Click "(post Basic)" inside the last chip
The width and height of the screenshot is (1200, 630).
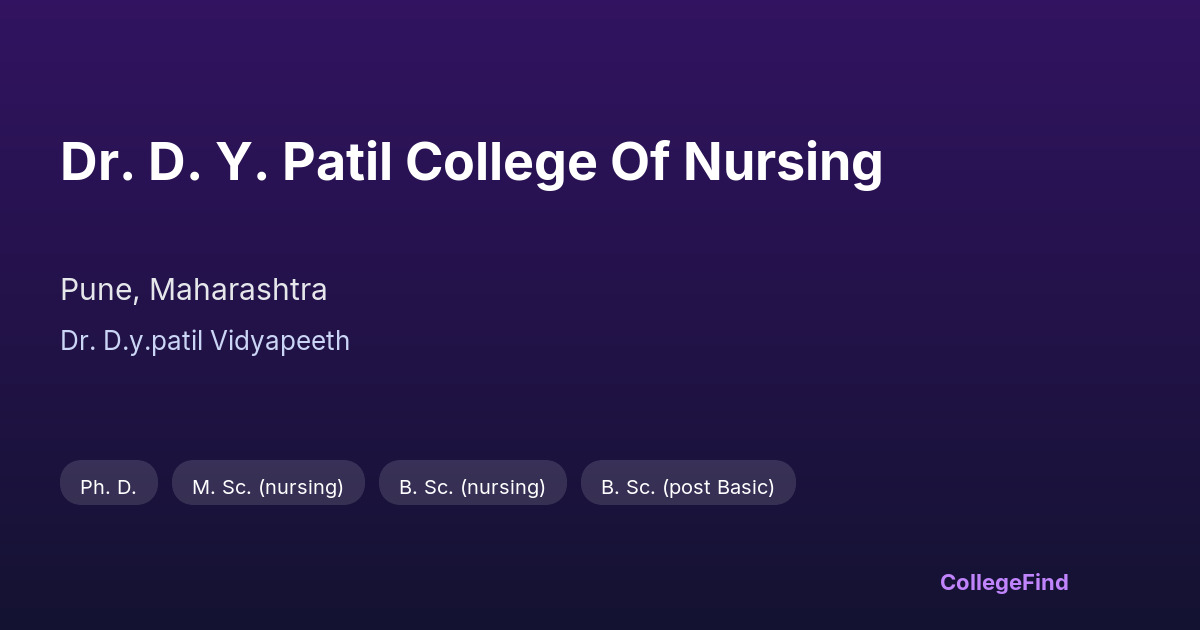(718, 487)
